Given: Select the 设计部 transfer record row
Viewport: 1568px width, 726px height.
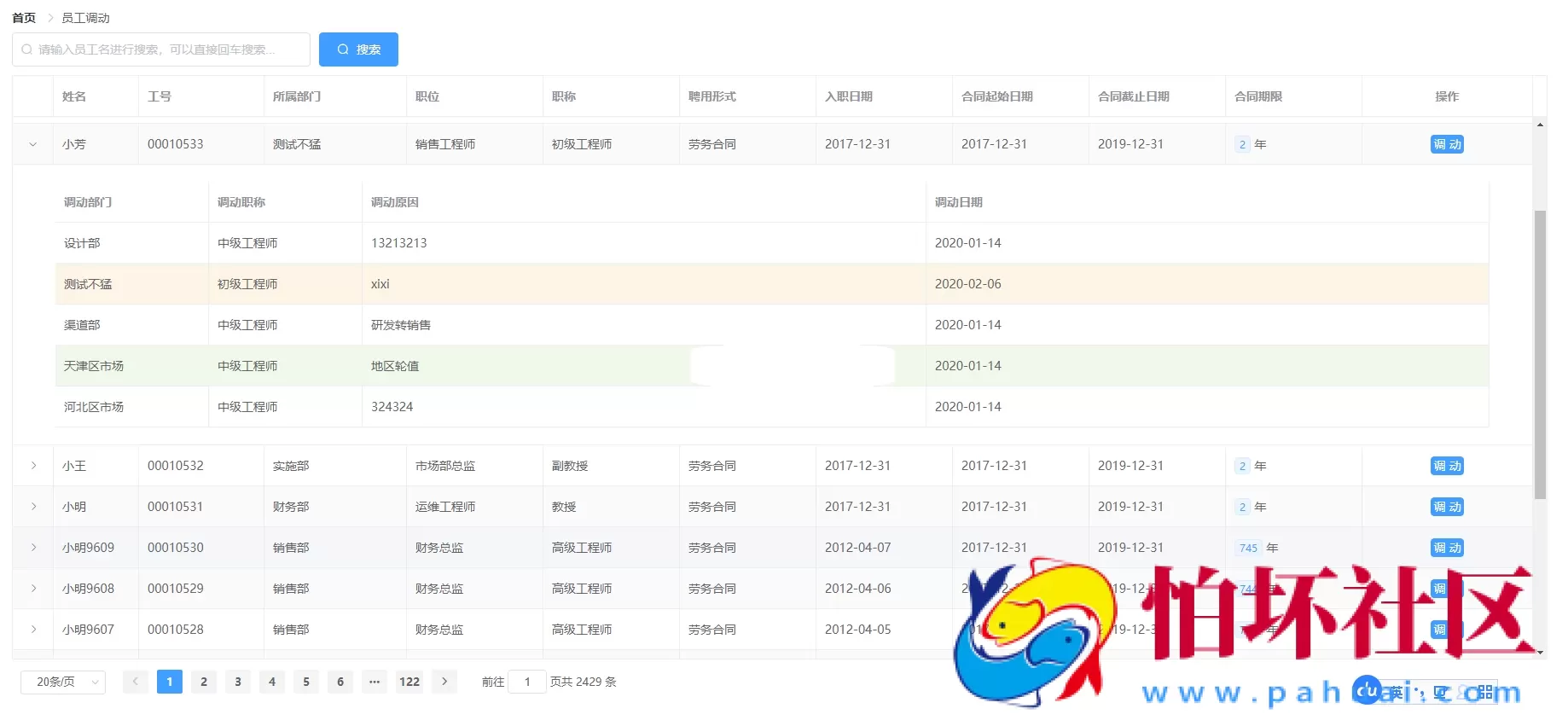Looking at the screenshot, I should [772, 243].
